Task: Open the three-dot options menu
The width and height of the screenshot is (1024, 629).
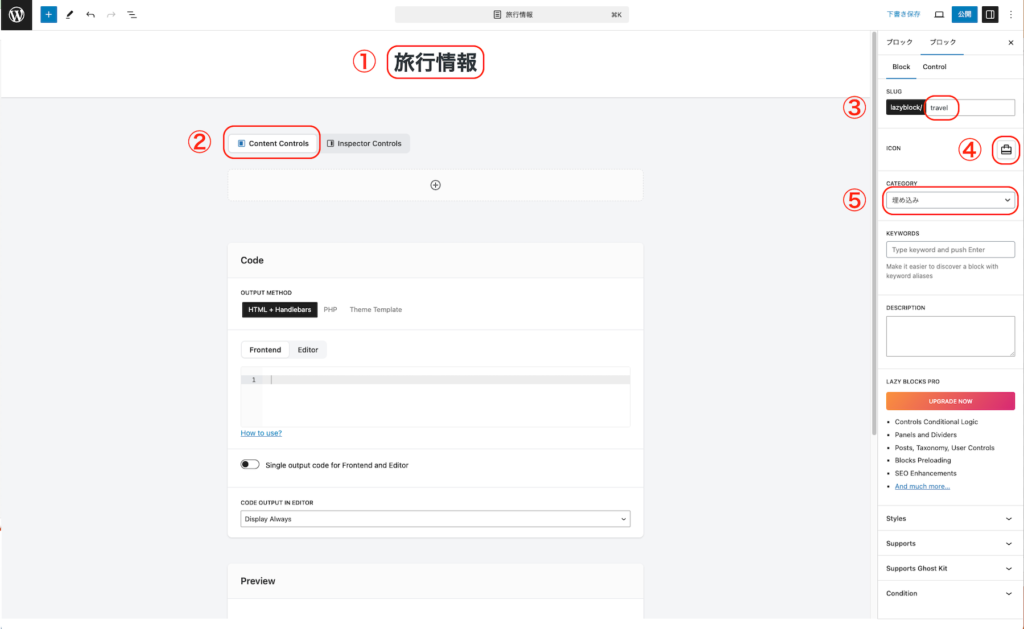Action: (1010, 15)
